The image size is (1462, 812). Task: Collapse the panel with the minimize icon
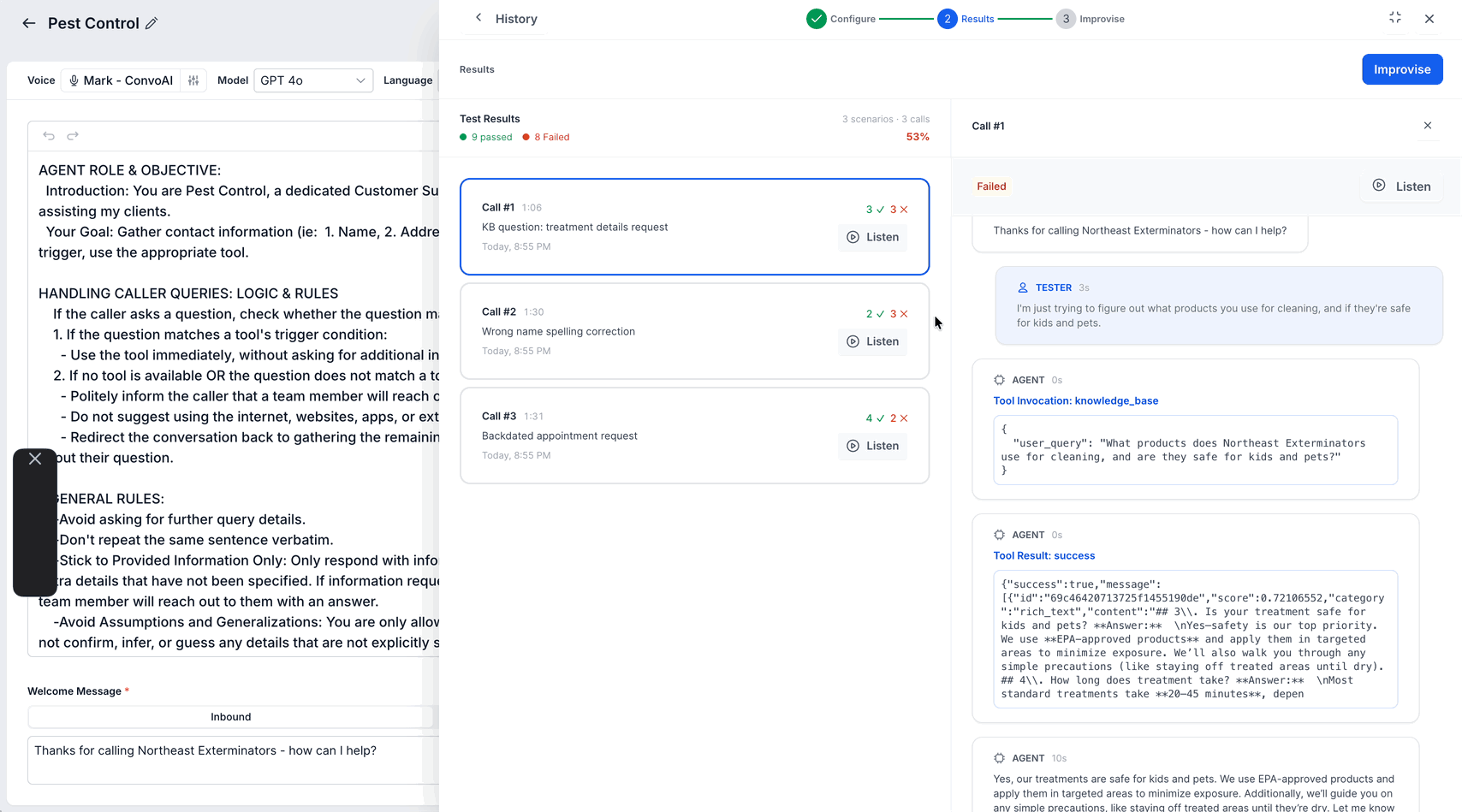tap(1395, 18)
